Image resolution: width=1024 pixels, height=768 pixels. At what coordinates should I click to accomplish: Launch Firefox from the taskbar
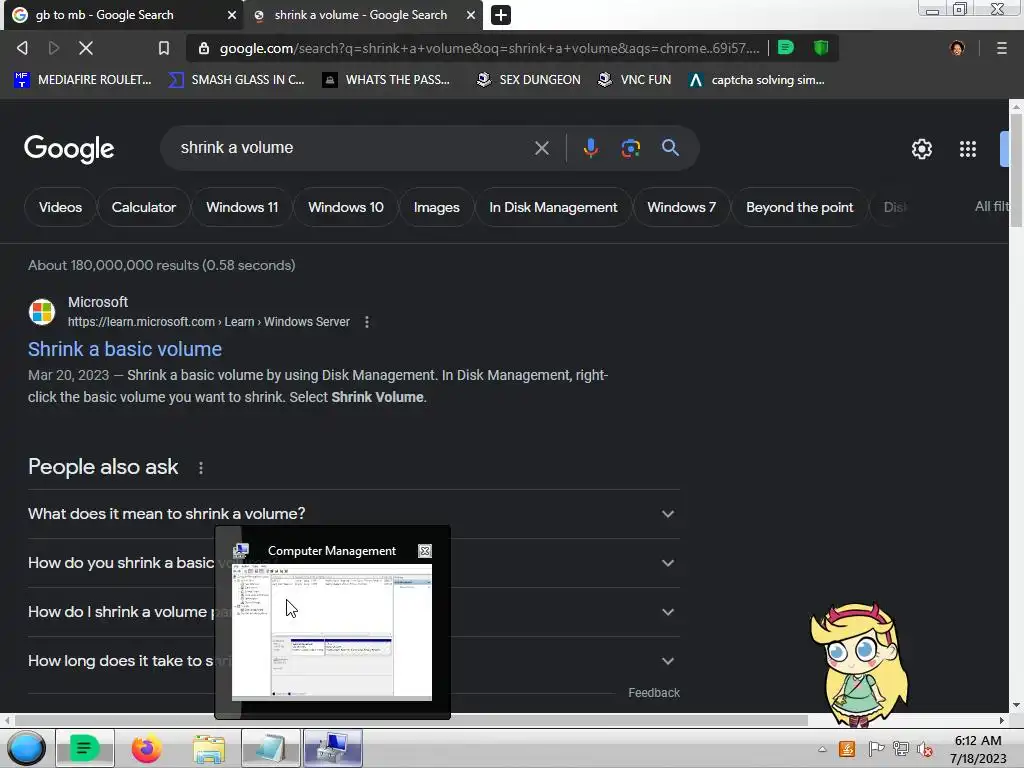click(x=147, y=748)
